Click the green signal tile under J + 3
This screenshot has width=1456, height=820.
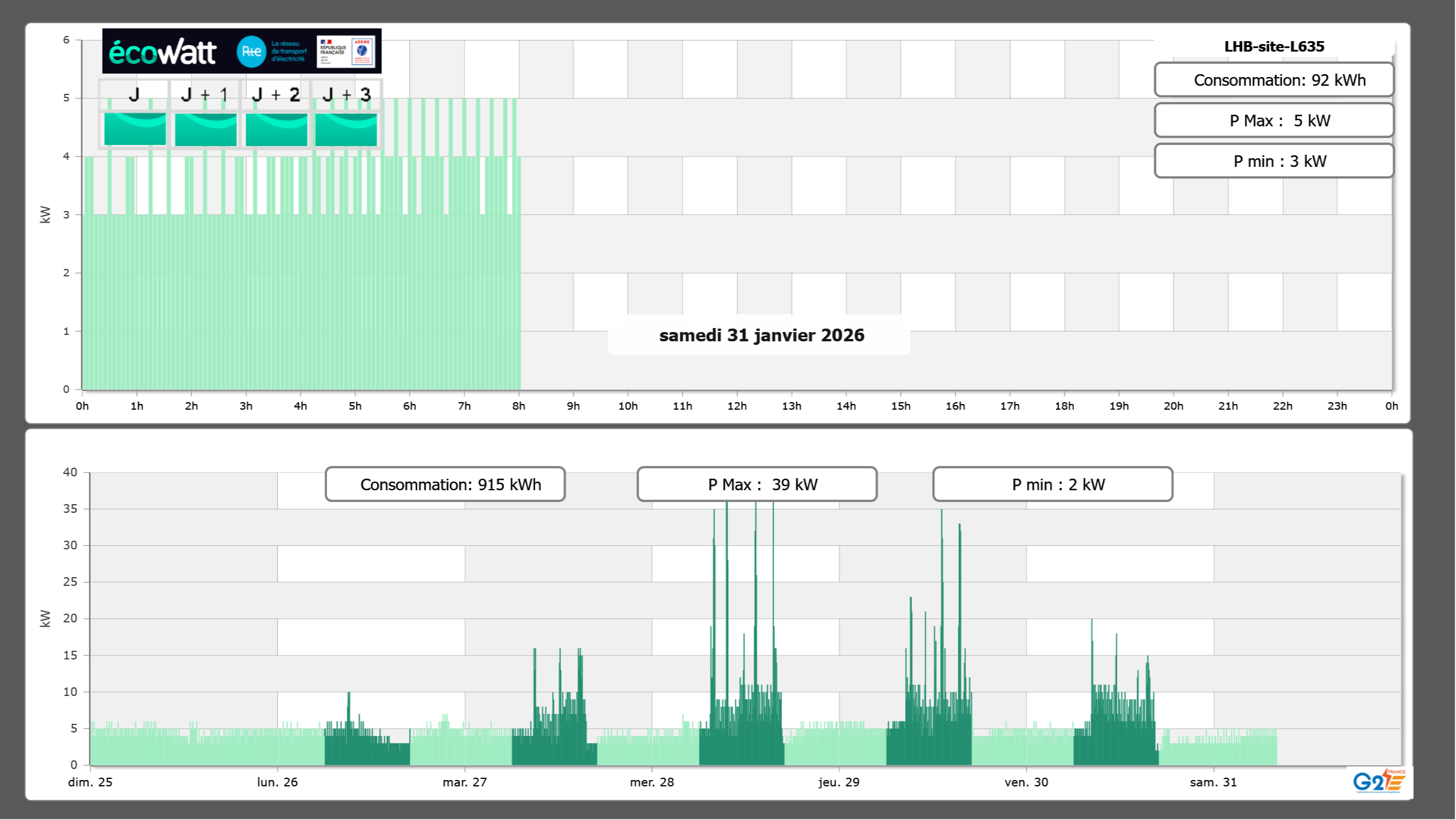pos(346,129)
